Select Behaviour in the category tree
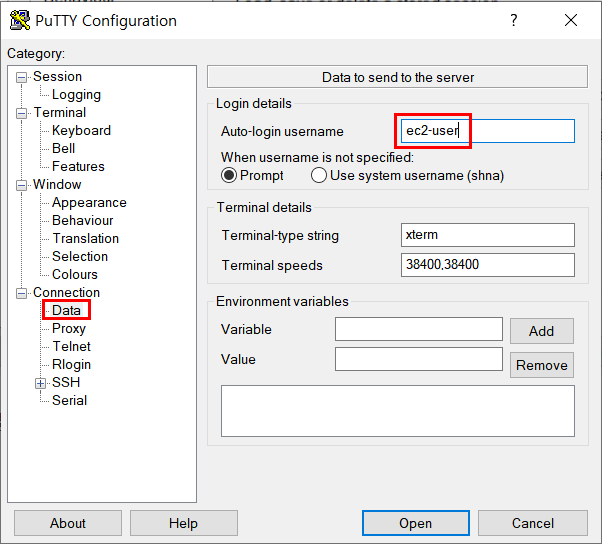602x544 pixels. click(x=83, y=220)
